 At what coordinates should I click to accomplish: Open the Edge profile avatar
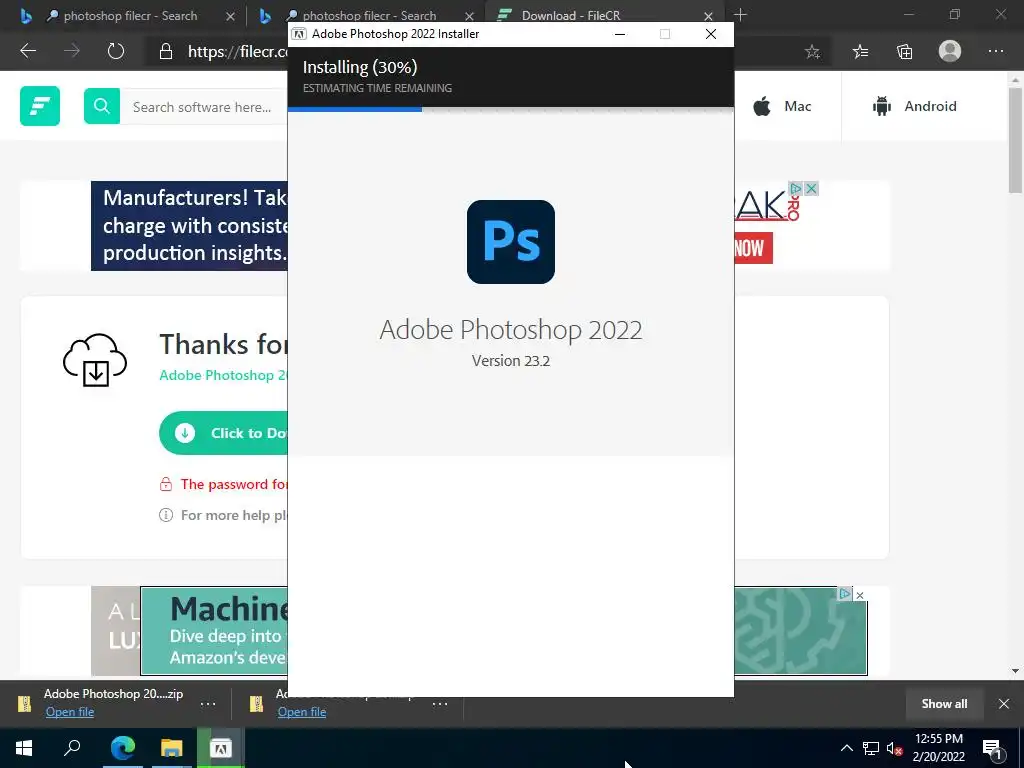pos(950,51)
